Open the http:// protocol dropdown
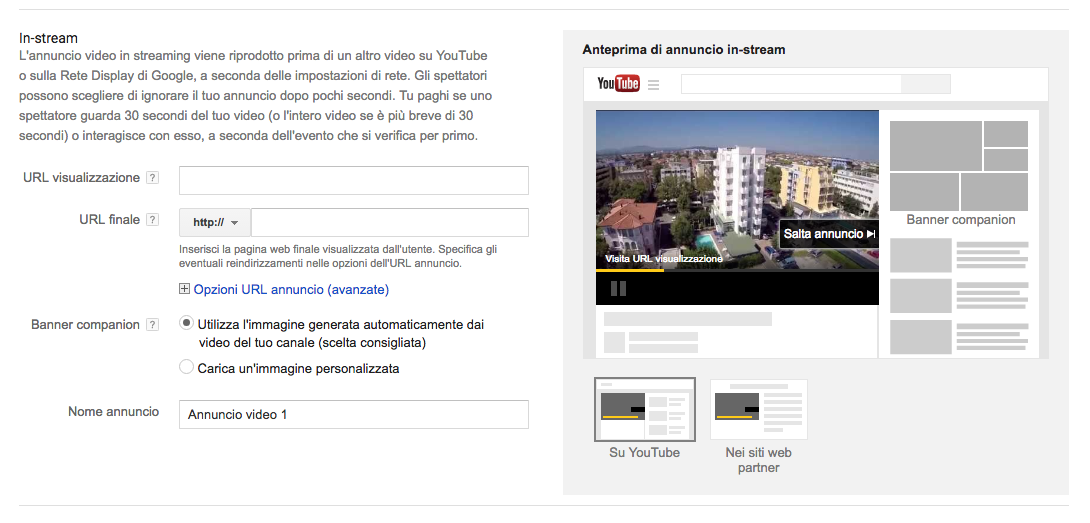The height and width of the screenshot is (523, 1090). click(x=215, y=223)
